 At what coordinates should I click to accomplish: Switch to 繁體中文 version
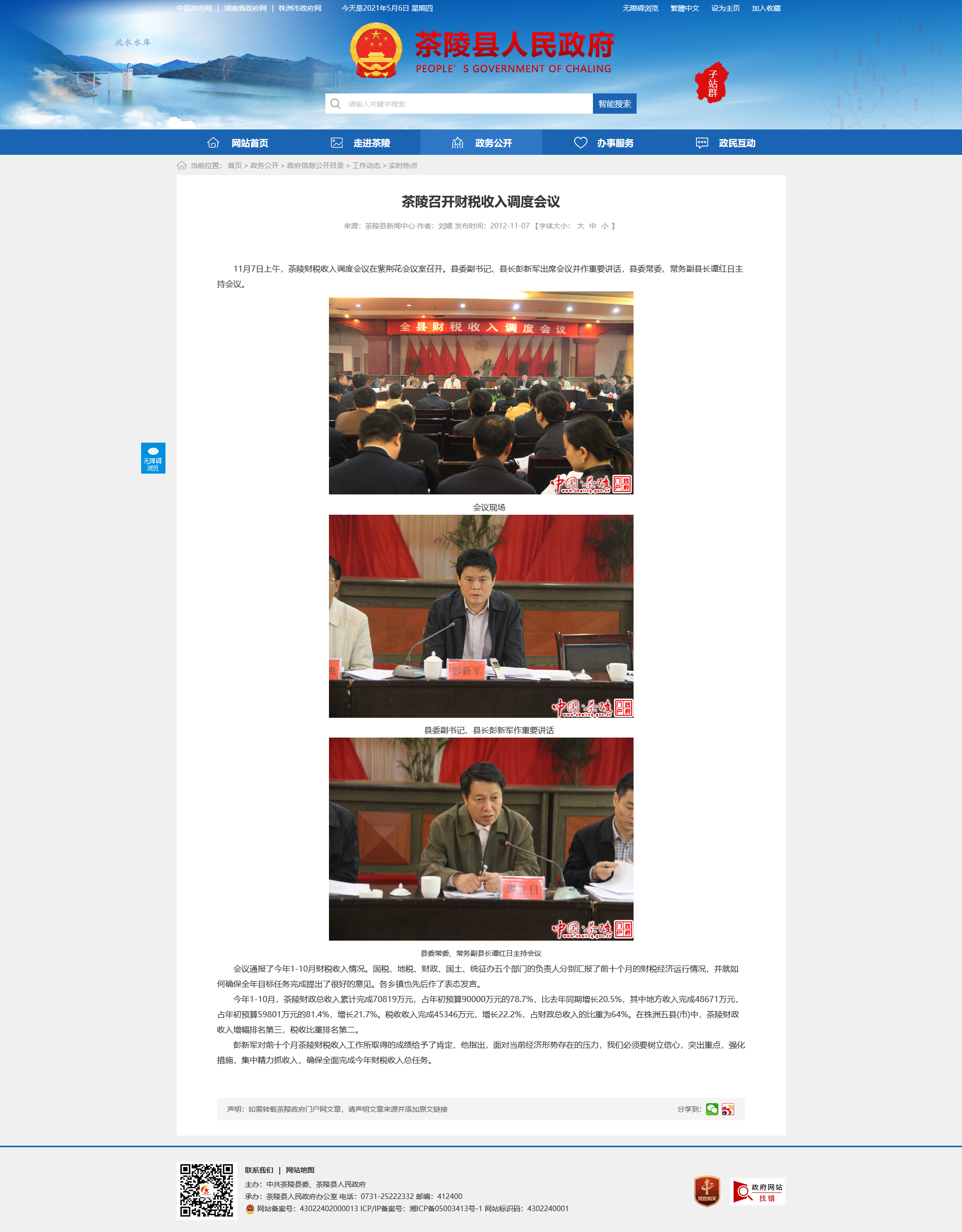684,9
